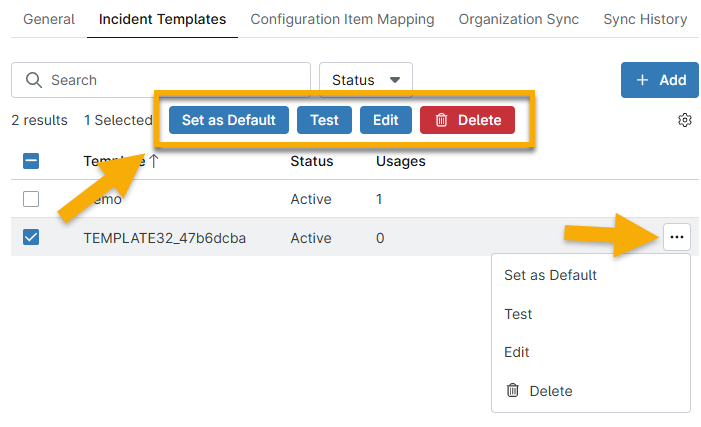Click the usages value 0 for TEMPLATE32_47b6dcba
The width and height of the screenshot is (701, 427).
[x=380, y=238]
